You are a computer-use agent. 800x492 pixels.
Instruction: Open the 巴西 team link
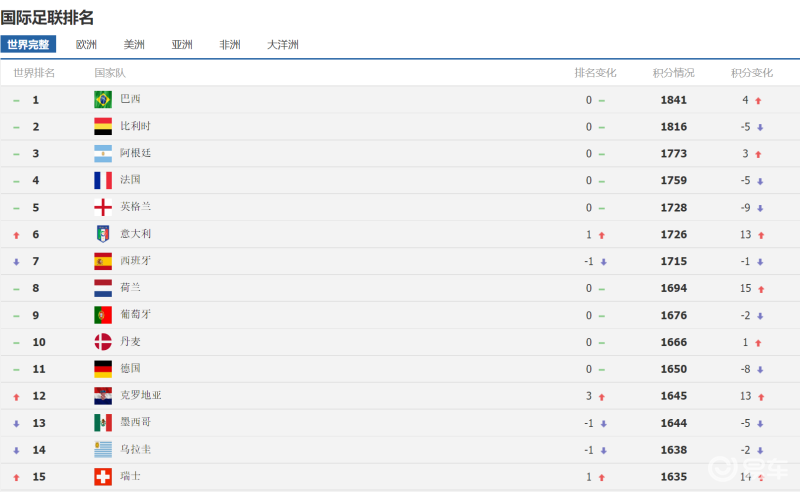130,99
